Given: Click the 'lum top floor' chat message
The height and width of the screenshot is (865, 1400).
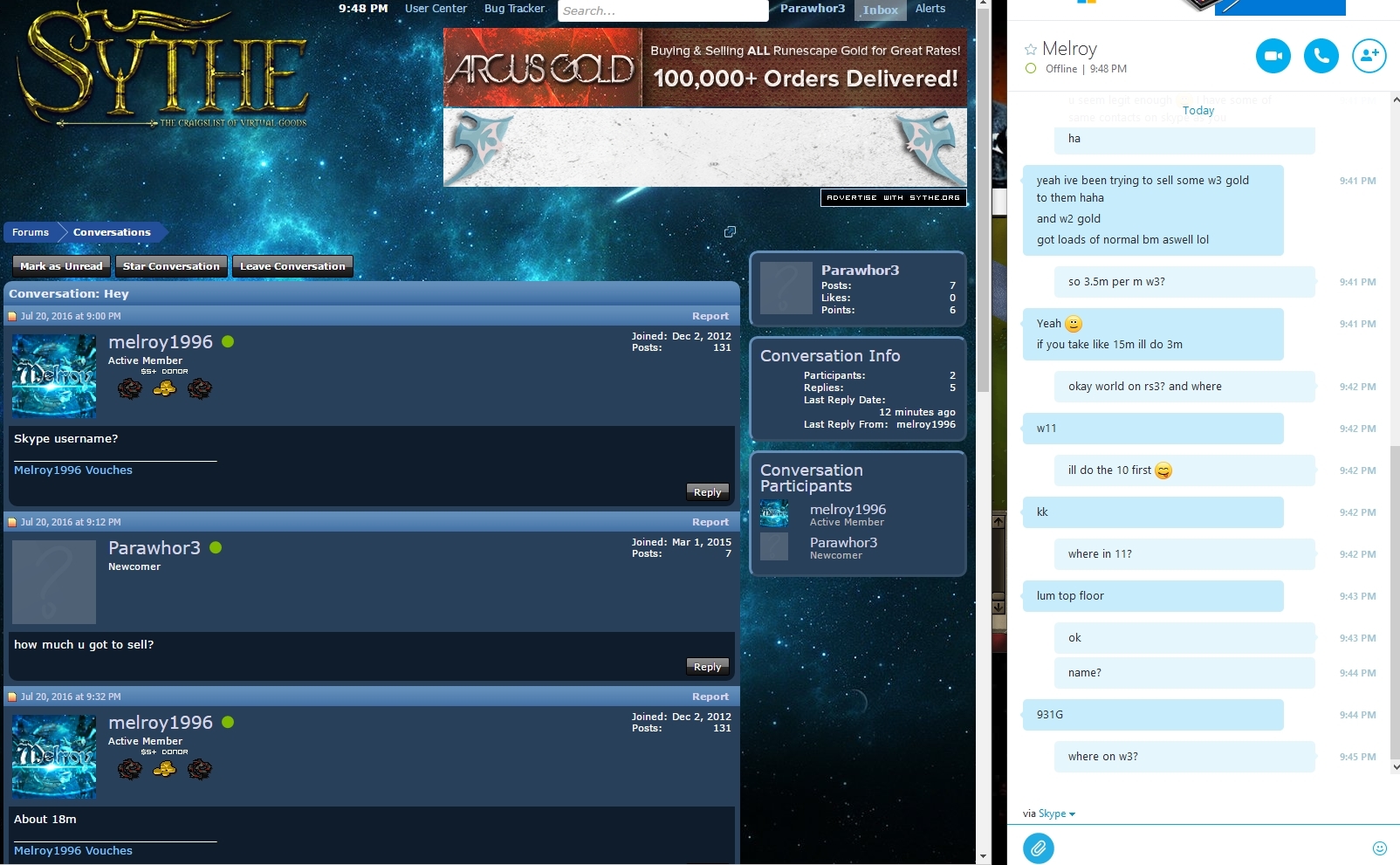Looking at the screenshot, I should (x=1153, y=596).
